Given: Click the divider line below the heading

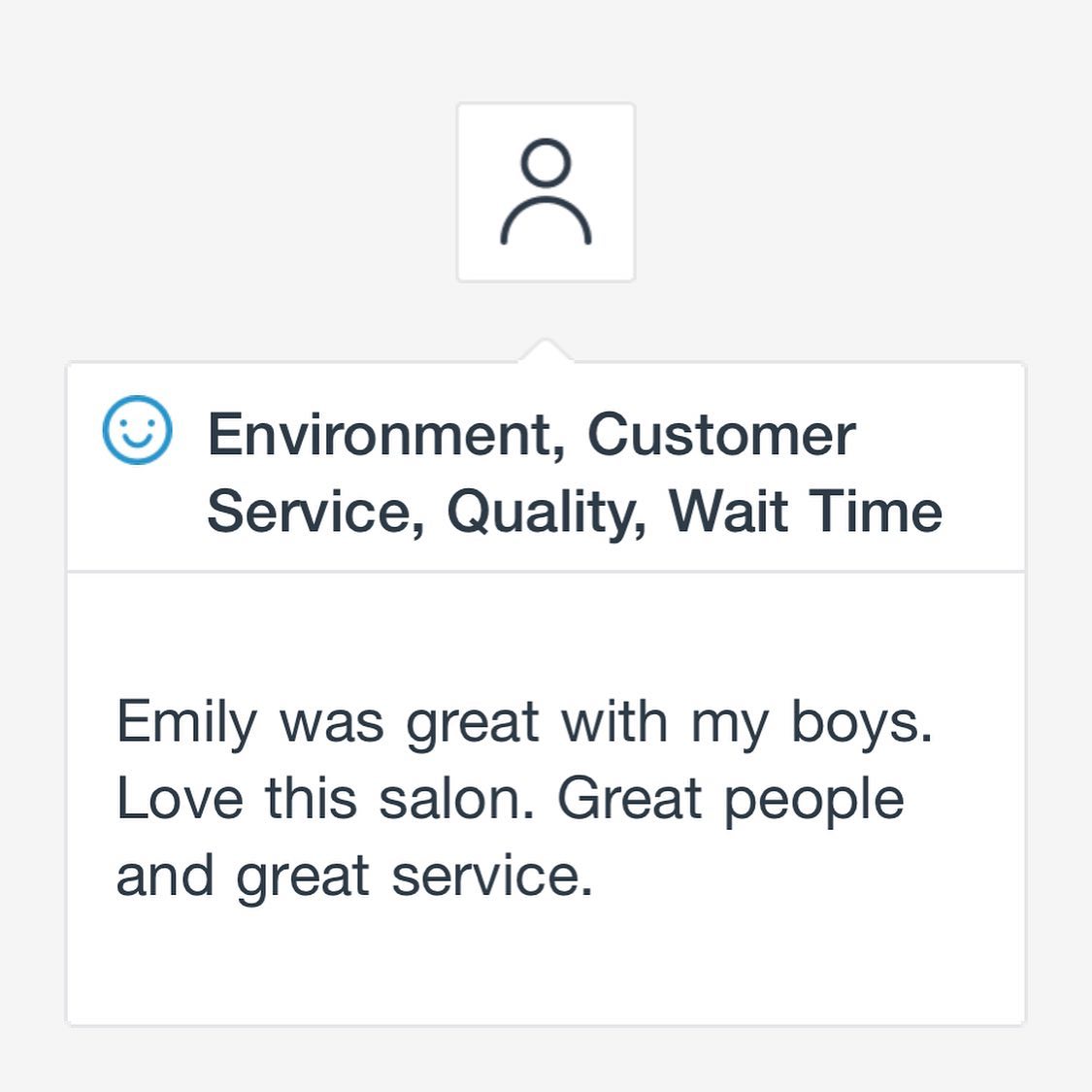Looking at the screenshot, I should pyautogui.click(x=546, y=572).
